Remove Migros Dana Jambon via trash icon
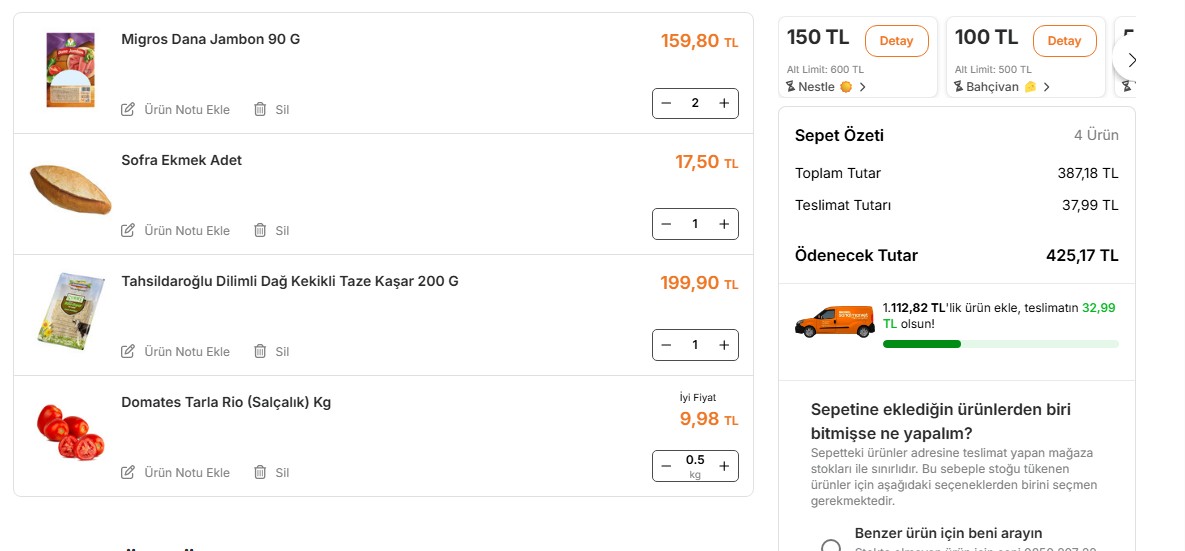 click(260, 109)
